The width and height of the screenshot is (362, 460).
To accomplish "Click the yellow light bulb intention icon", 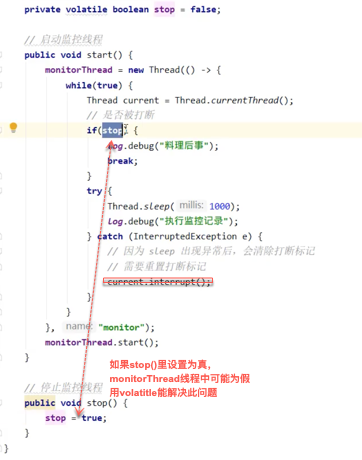I will tap(13, 128).
